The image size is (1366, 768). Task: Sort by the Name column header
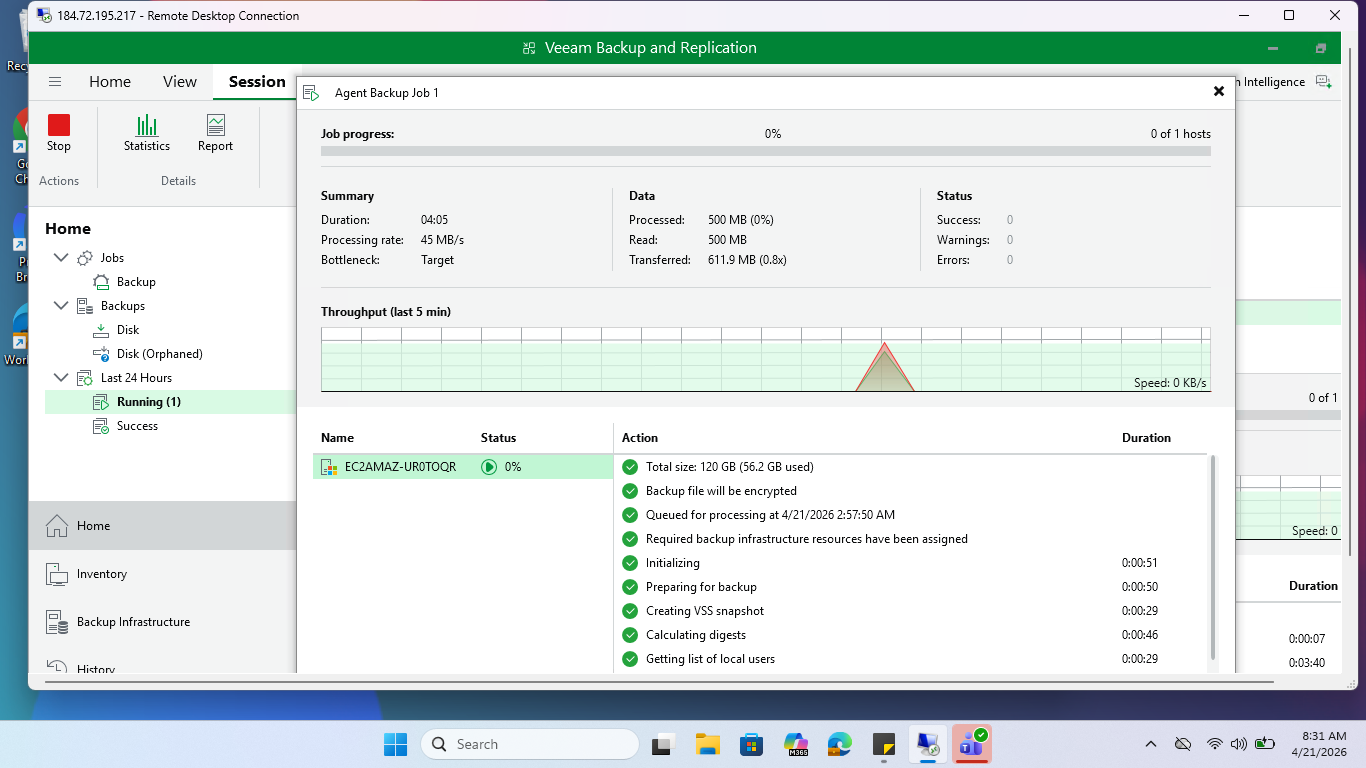pos(338,438)
